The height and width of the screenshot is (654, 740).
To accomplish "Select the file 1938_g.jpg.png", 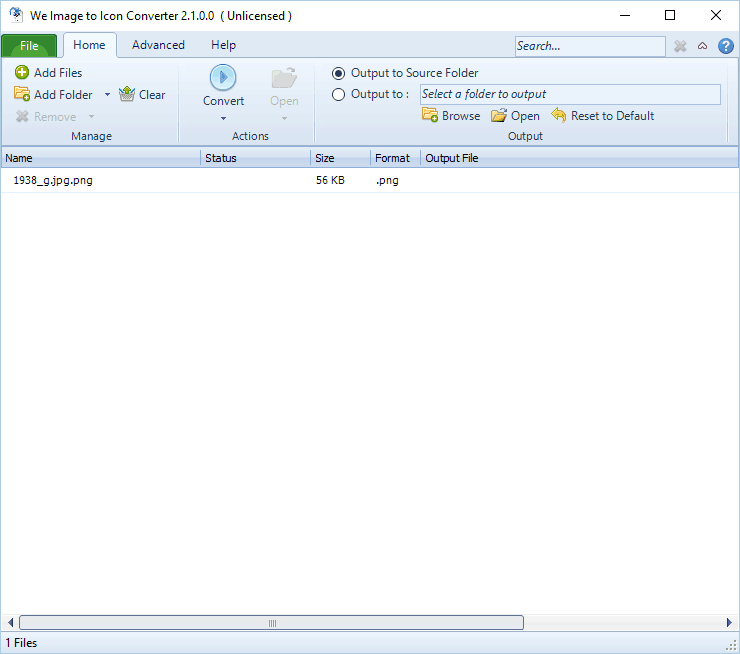I will tap(53, 180).
